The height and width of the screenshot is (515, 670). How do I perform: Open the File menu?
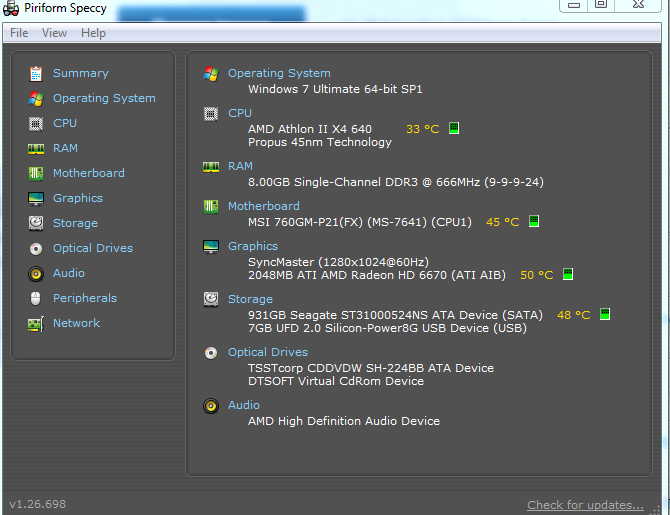pos(19,33)
